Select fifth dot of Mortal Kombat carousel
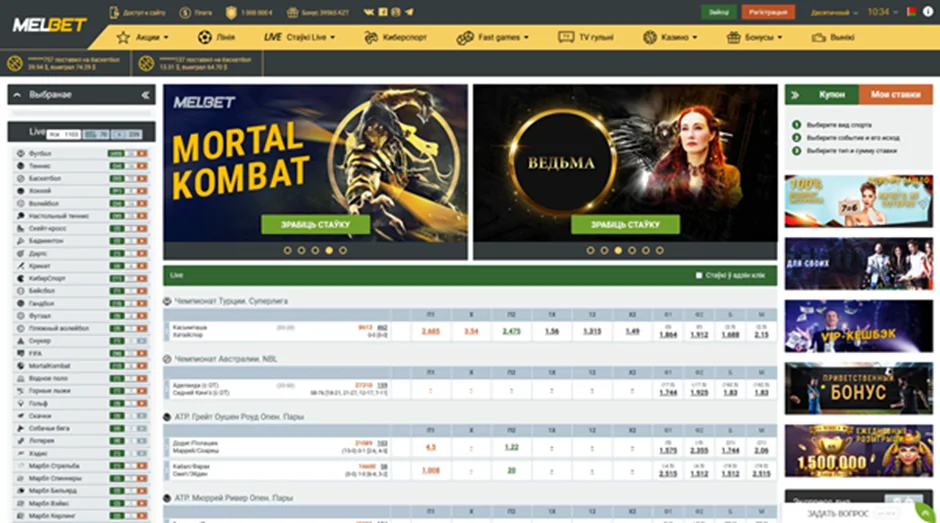 pyautogui.click(x=342, y=250)
